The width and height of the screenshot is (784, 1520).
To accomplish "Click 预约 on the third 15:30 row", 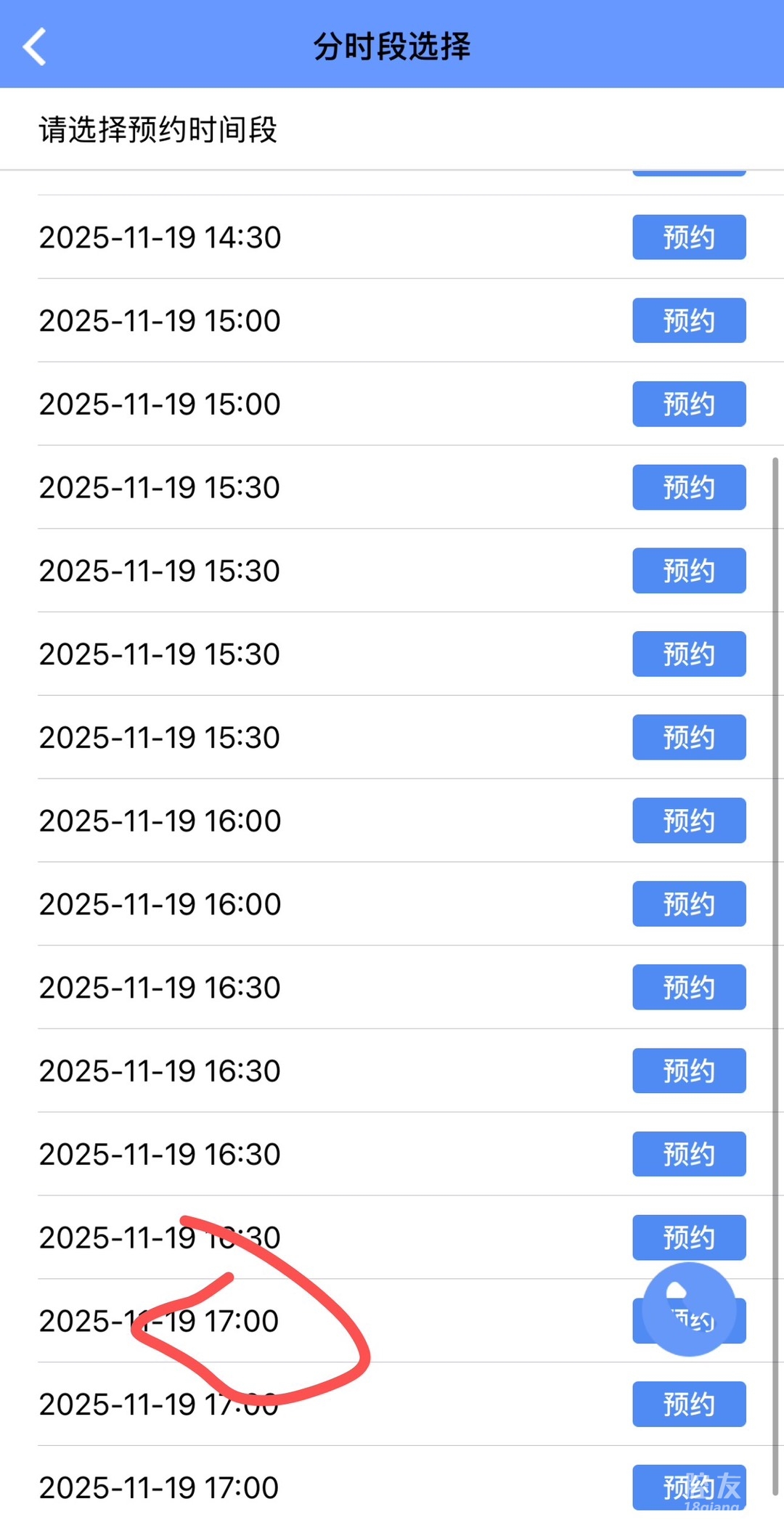I will [x=688, y=654].
